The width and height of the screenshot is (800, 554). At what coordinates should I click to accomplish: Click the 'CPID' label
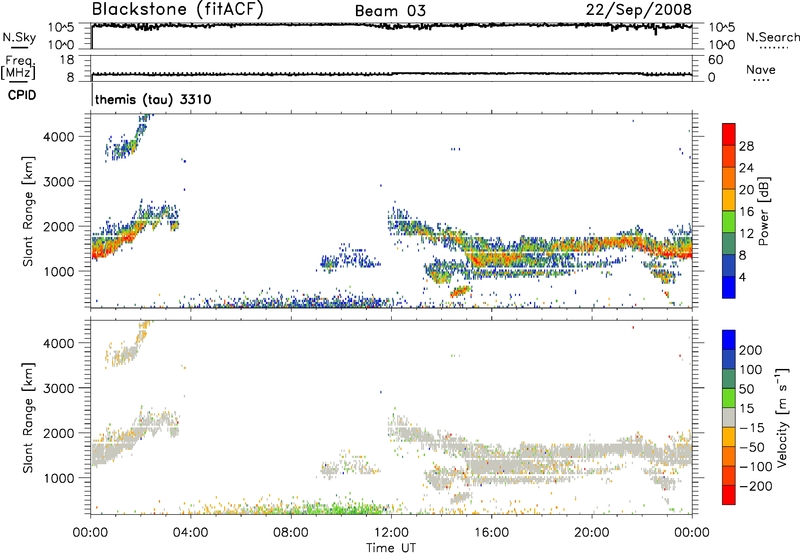(x=22, y=95)
